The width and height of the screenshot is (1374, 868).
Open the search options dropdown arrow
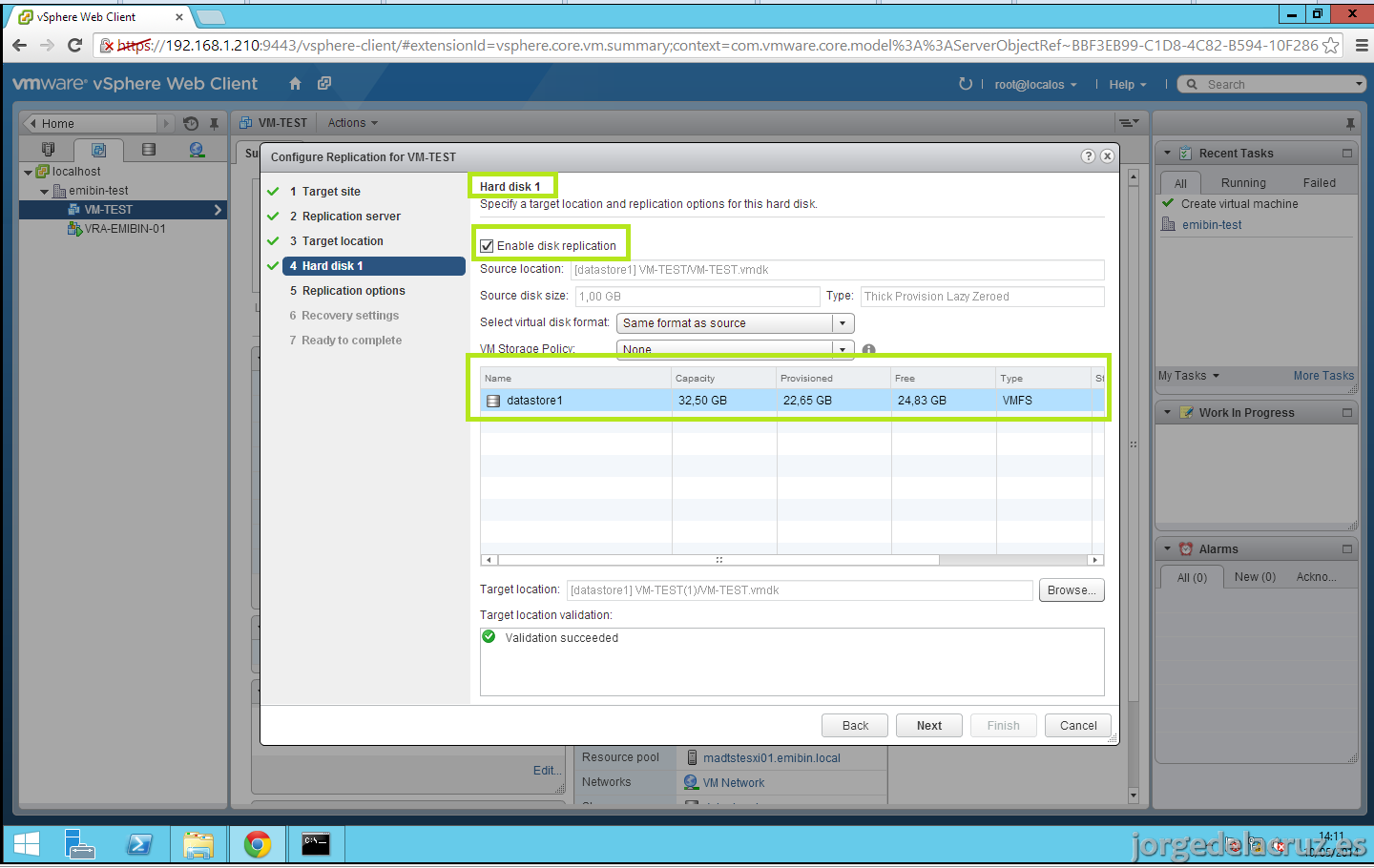click(x=1360, y=84)
